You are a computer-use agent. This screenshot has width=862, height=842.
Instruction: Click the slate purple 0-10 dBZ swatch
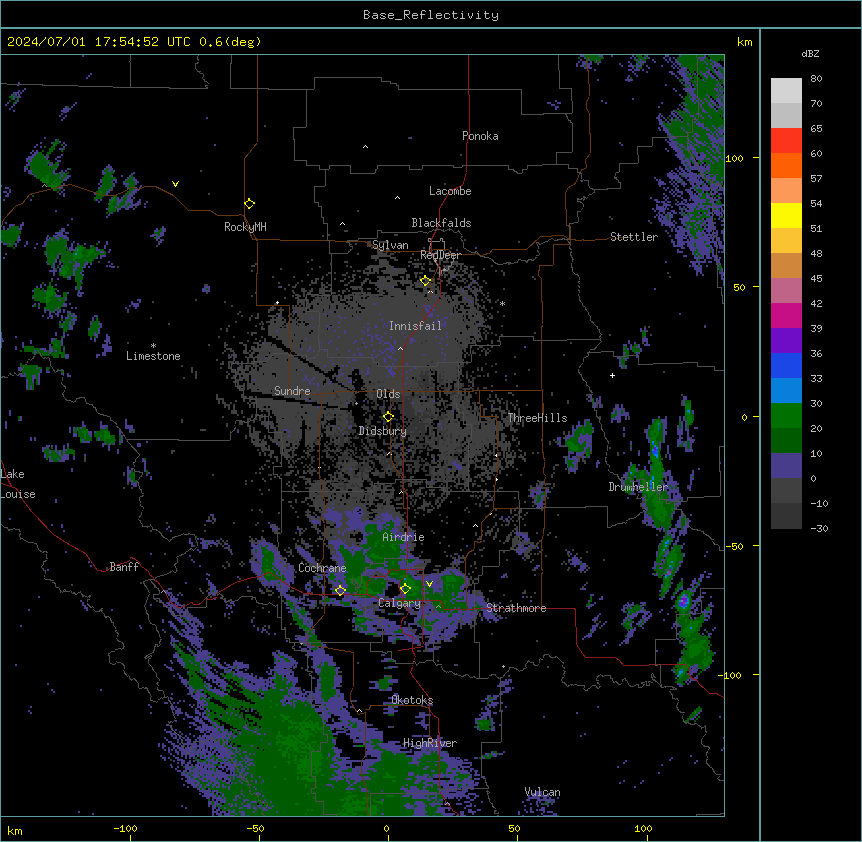coord(786,466)
